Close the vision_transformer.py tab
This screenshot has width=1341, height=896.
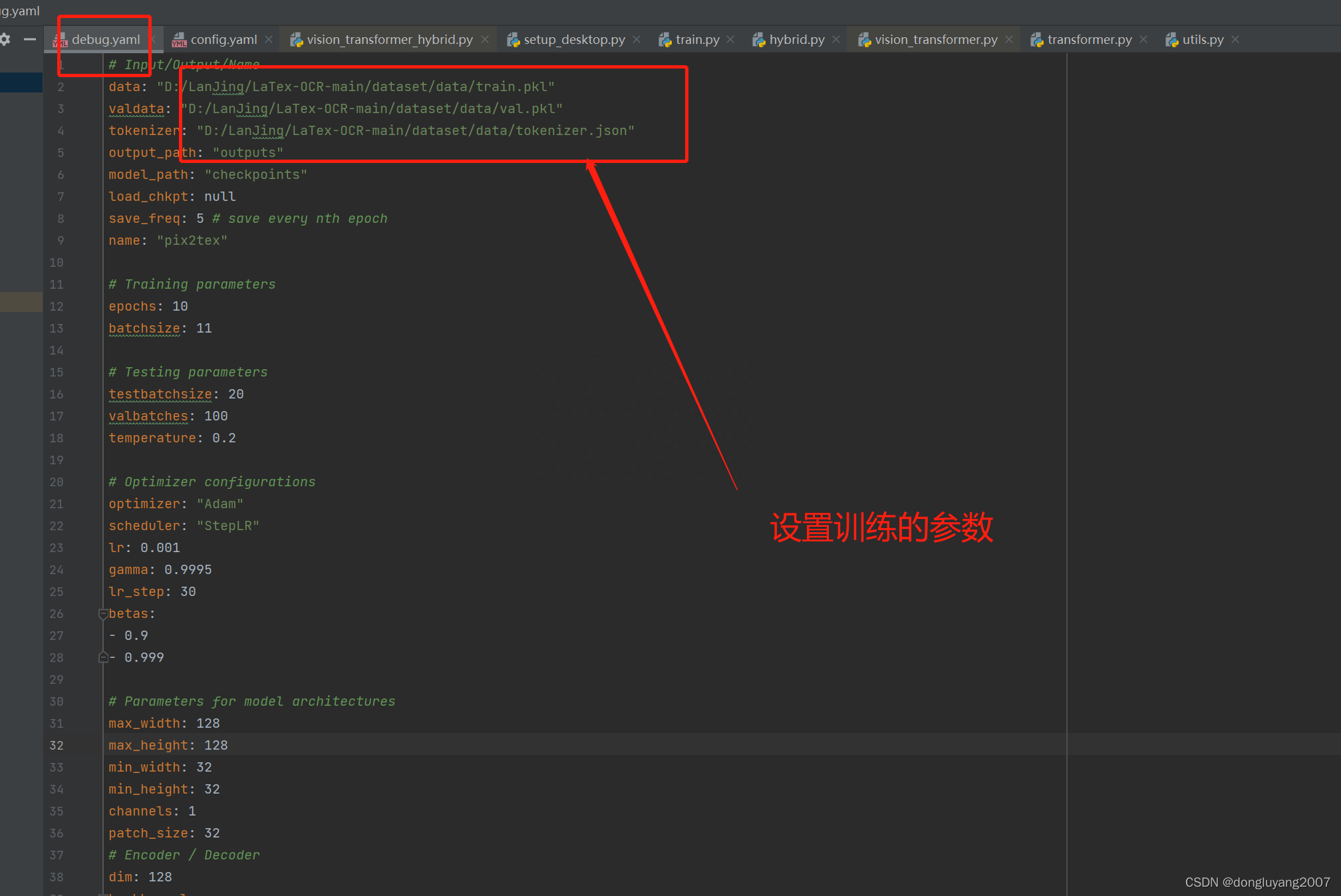coord(1009,40)
